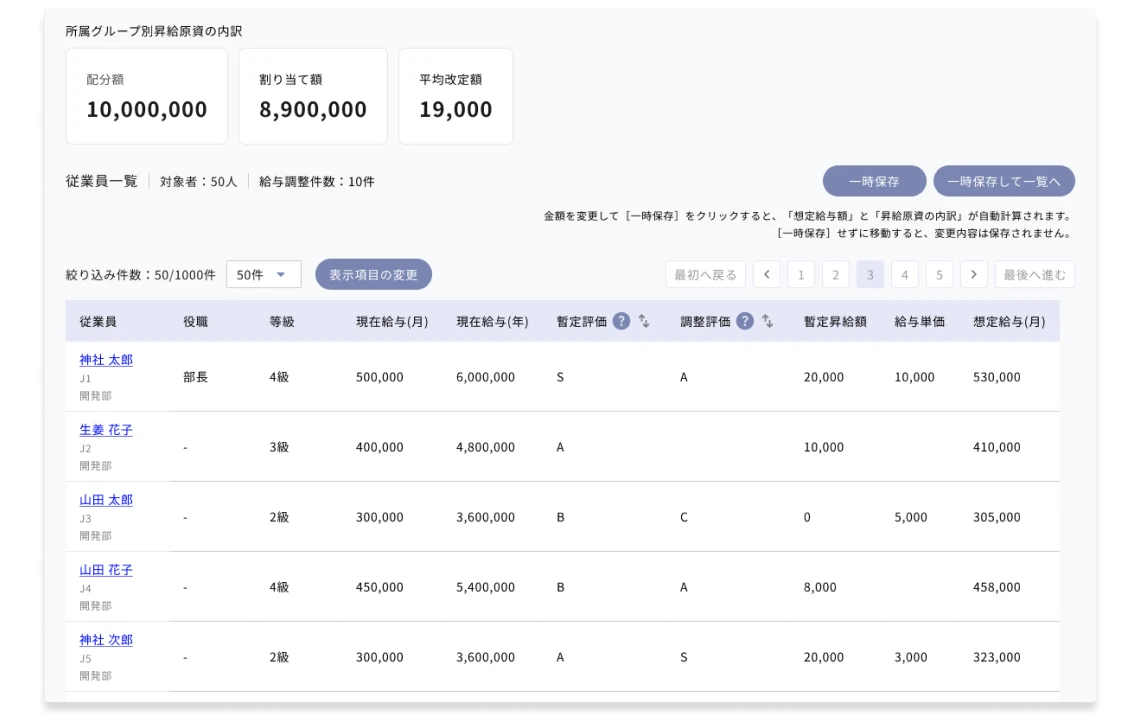
Task: Sort by 調整評価 column arrows
Action: [x=767, y=321]
